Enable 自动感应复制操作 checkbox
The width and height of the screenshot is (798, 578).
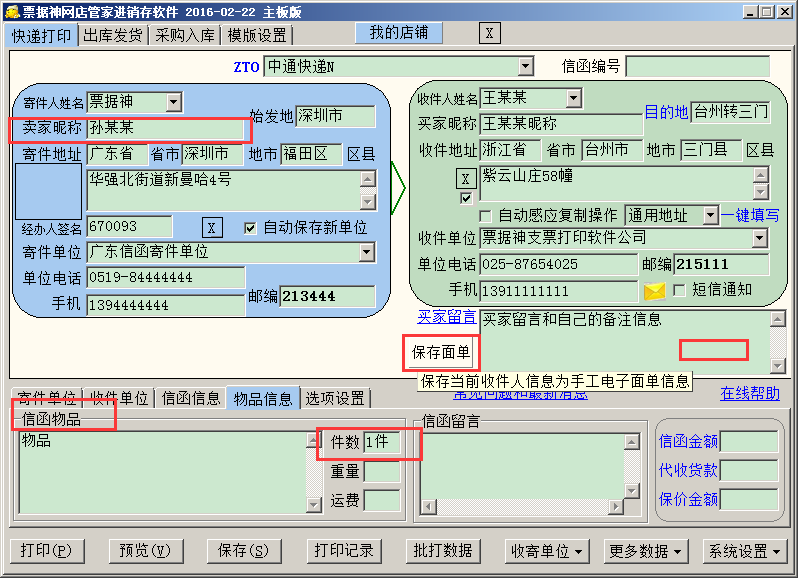486,216
